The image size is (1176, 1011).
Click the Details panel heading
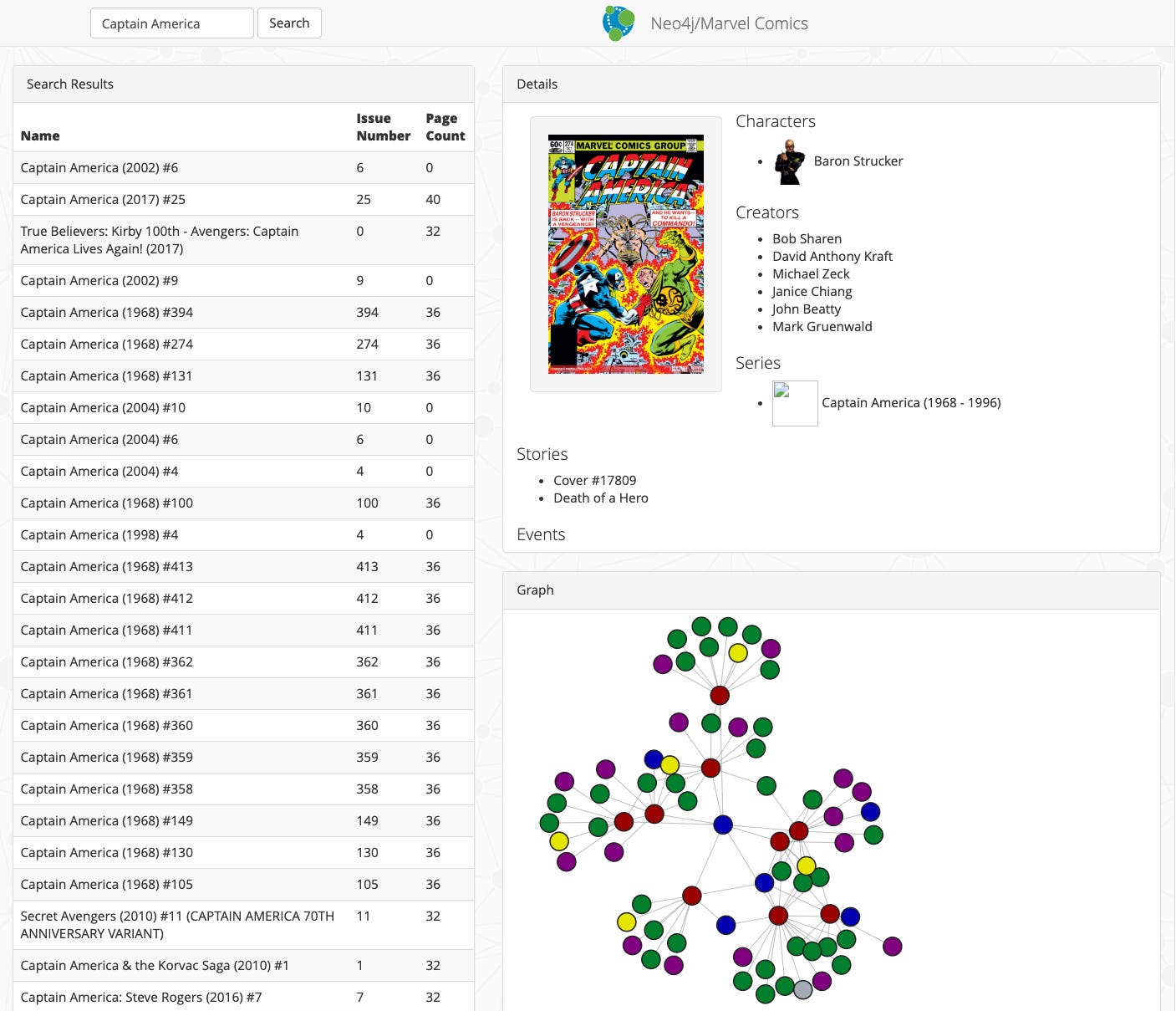(537, 84)
